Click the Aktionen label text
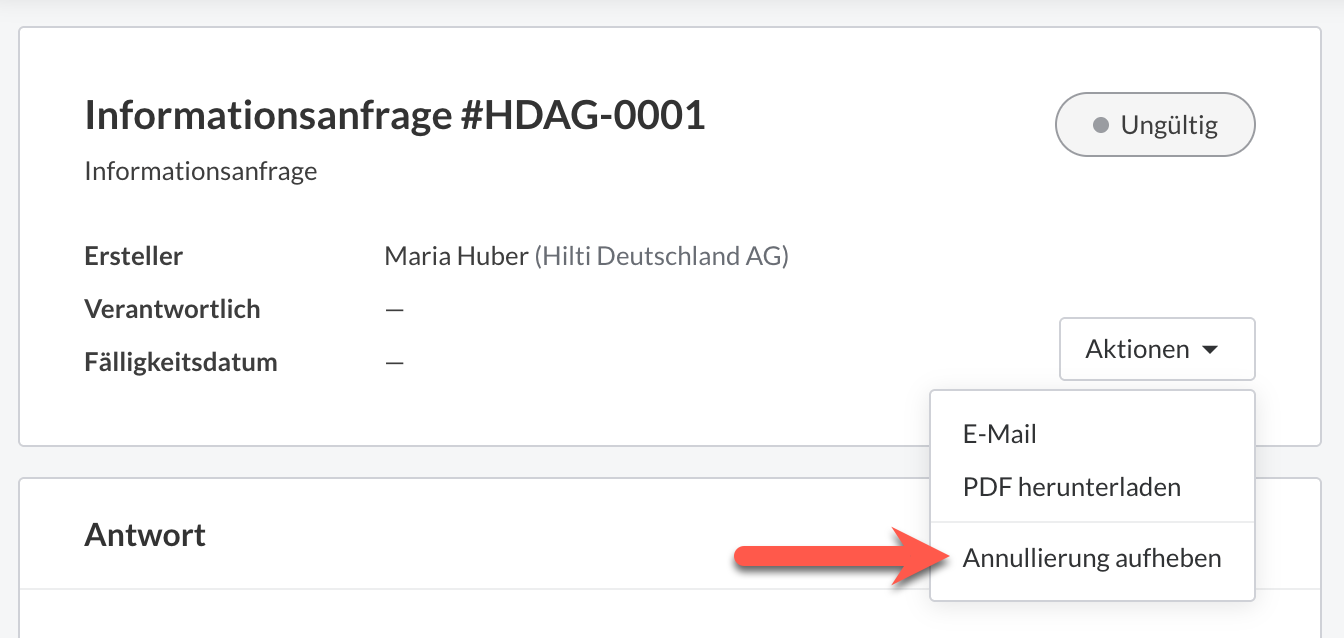 (x=1137, y=349)
